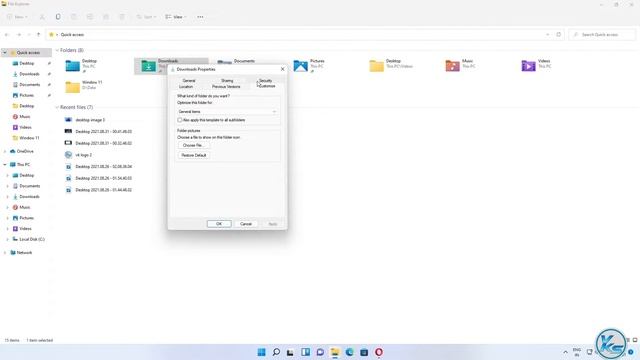Collapse the Recent files group header
This screenshot has height=360, width=640.
click(57, 107)
